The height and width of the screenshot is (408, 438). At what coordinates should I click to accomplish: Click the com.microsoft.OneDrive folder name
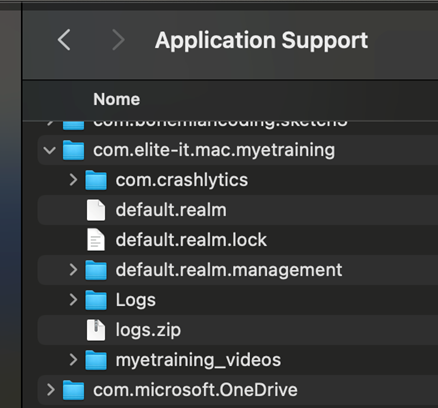195,390
